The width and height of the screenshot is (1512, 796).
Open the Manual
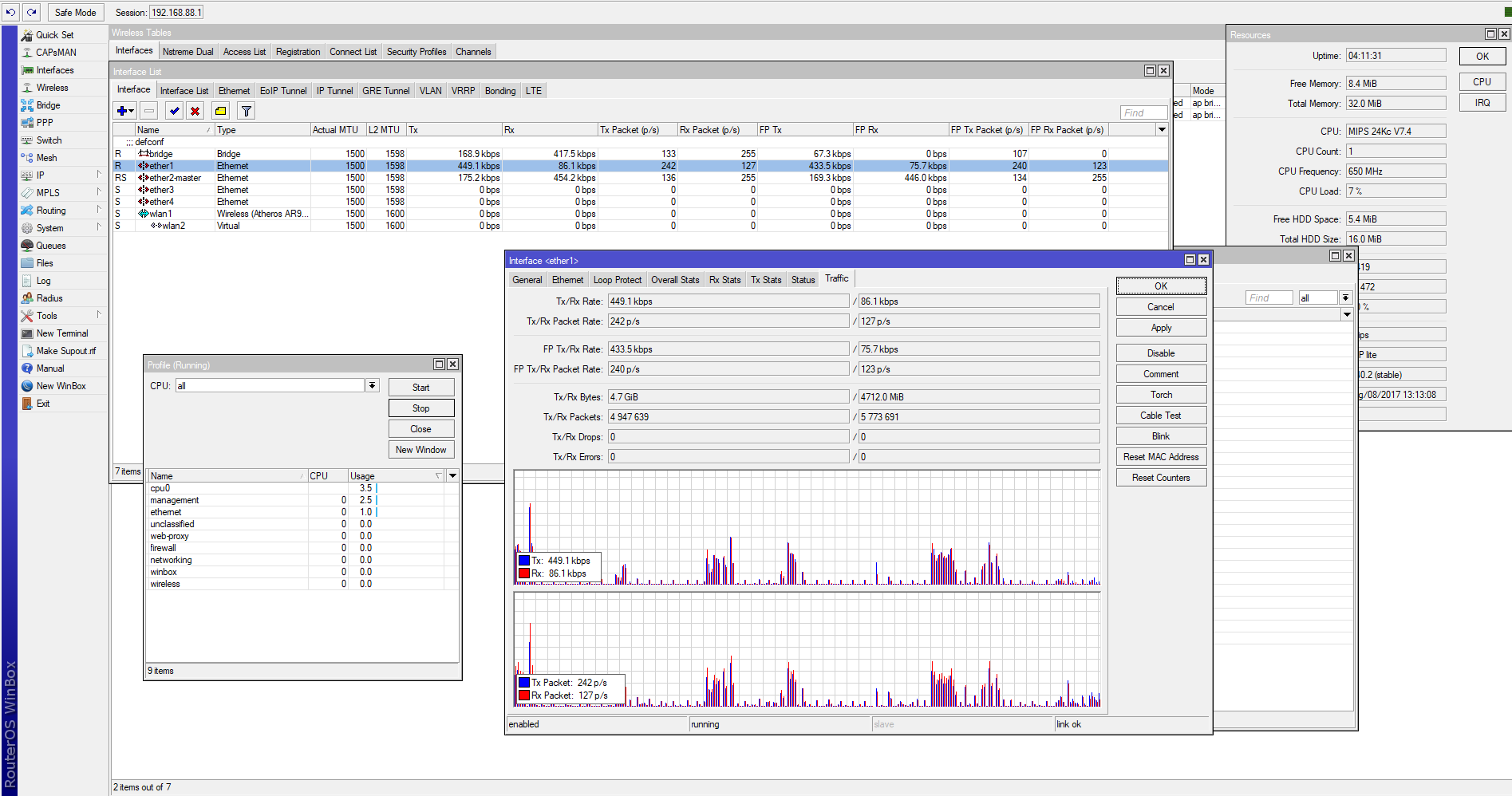50,368
